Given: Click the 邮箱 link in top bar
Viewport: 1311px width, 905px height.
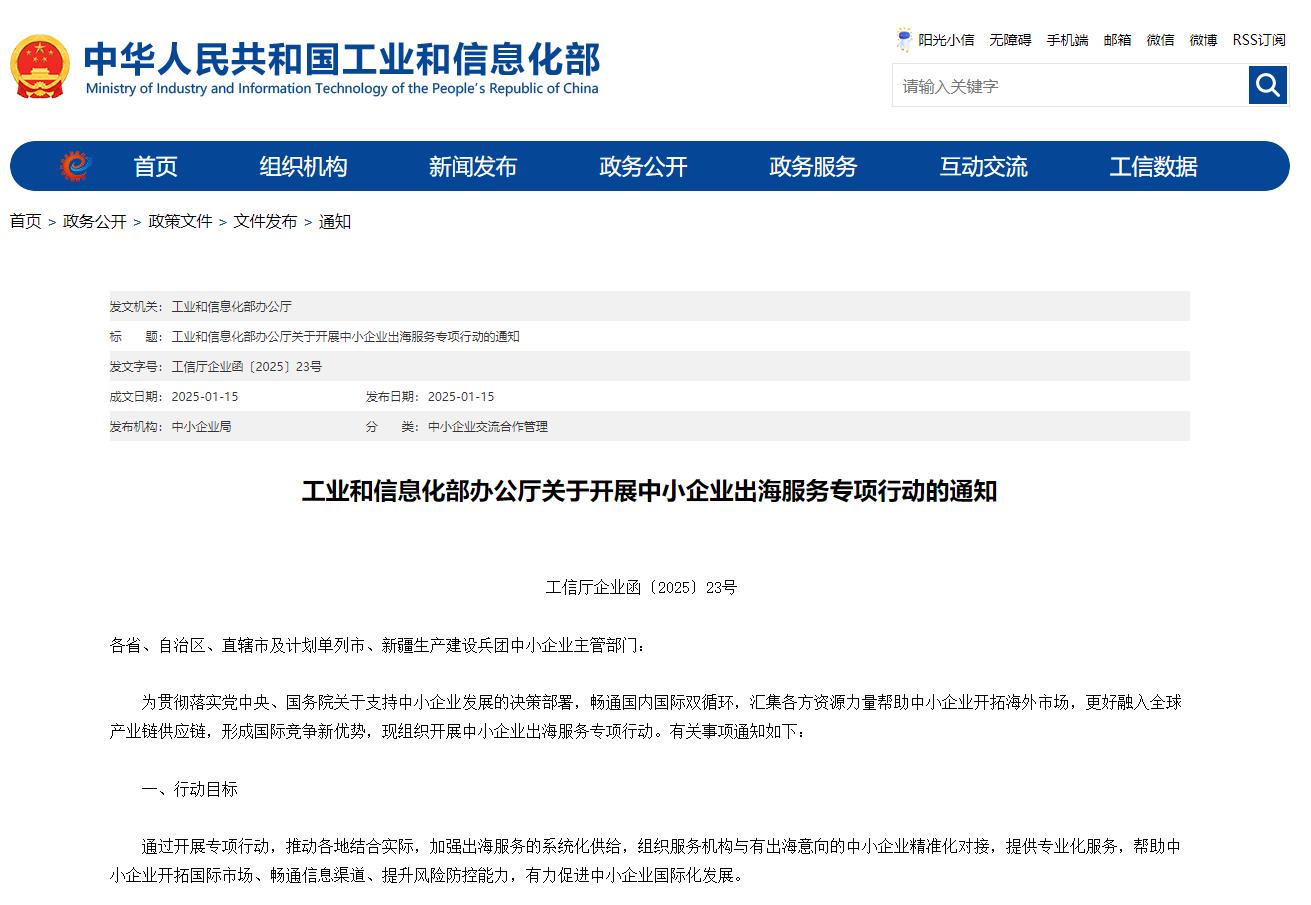Looking at the screenshot, I should click(x=1117, y=40).
